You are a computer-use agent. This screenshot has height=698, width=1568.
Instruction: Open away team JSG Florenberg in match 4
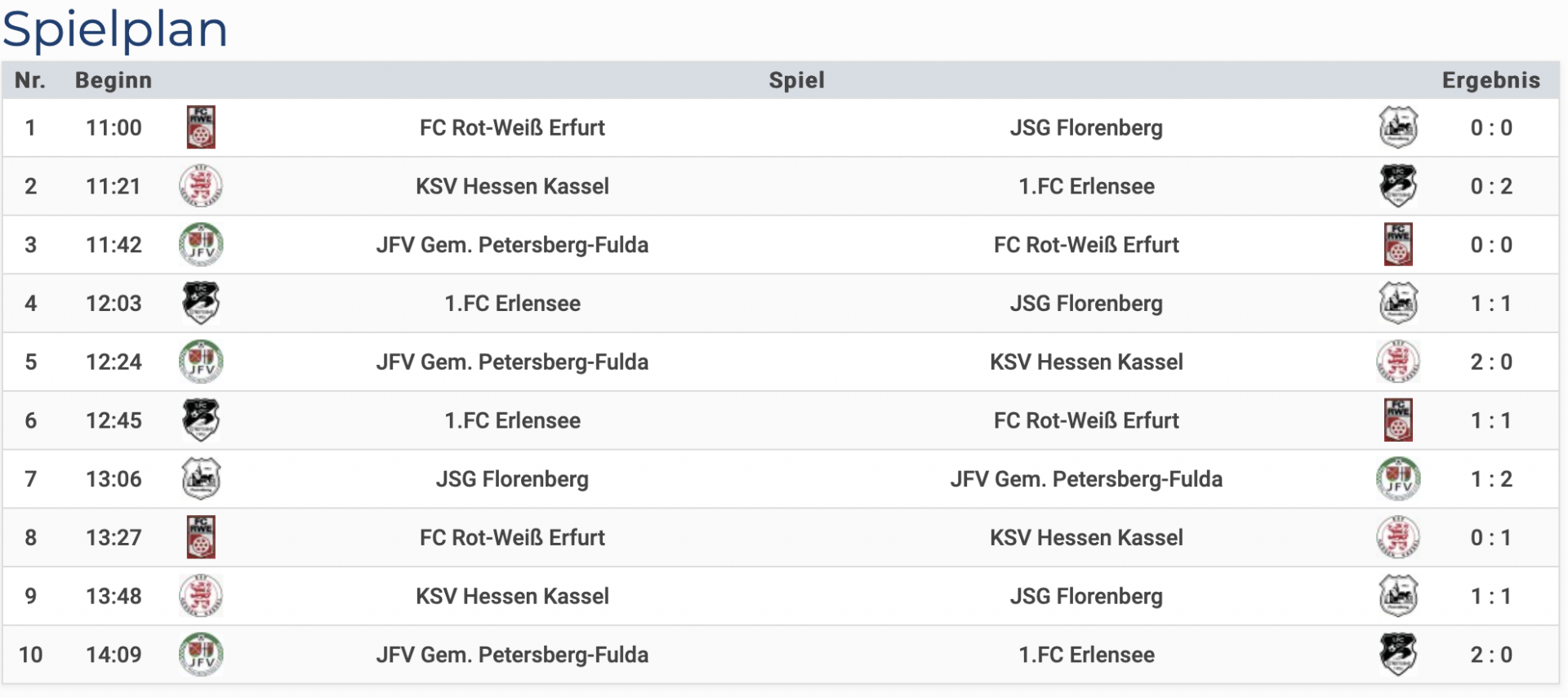coord(1086,304)
